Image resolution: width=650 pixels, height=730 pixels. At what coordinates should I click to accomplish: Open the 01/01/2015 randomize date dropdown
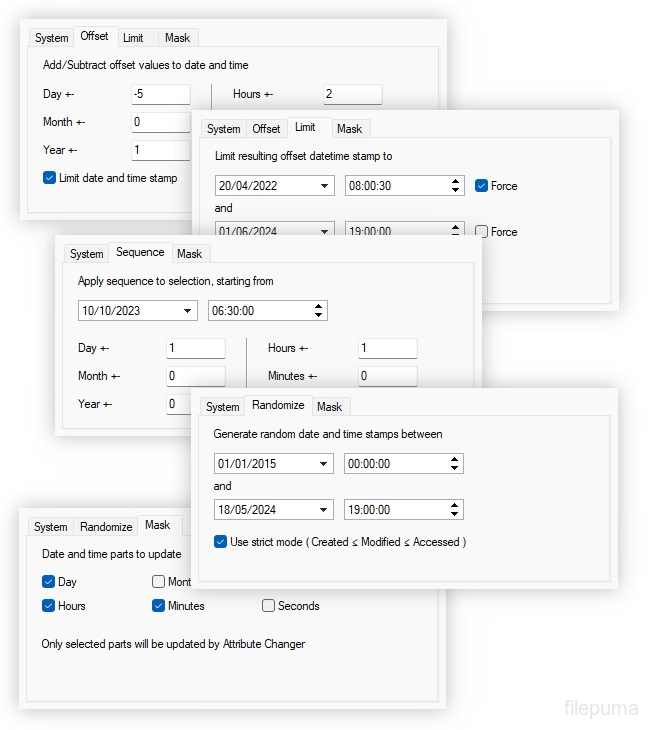coord(324,464)
